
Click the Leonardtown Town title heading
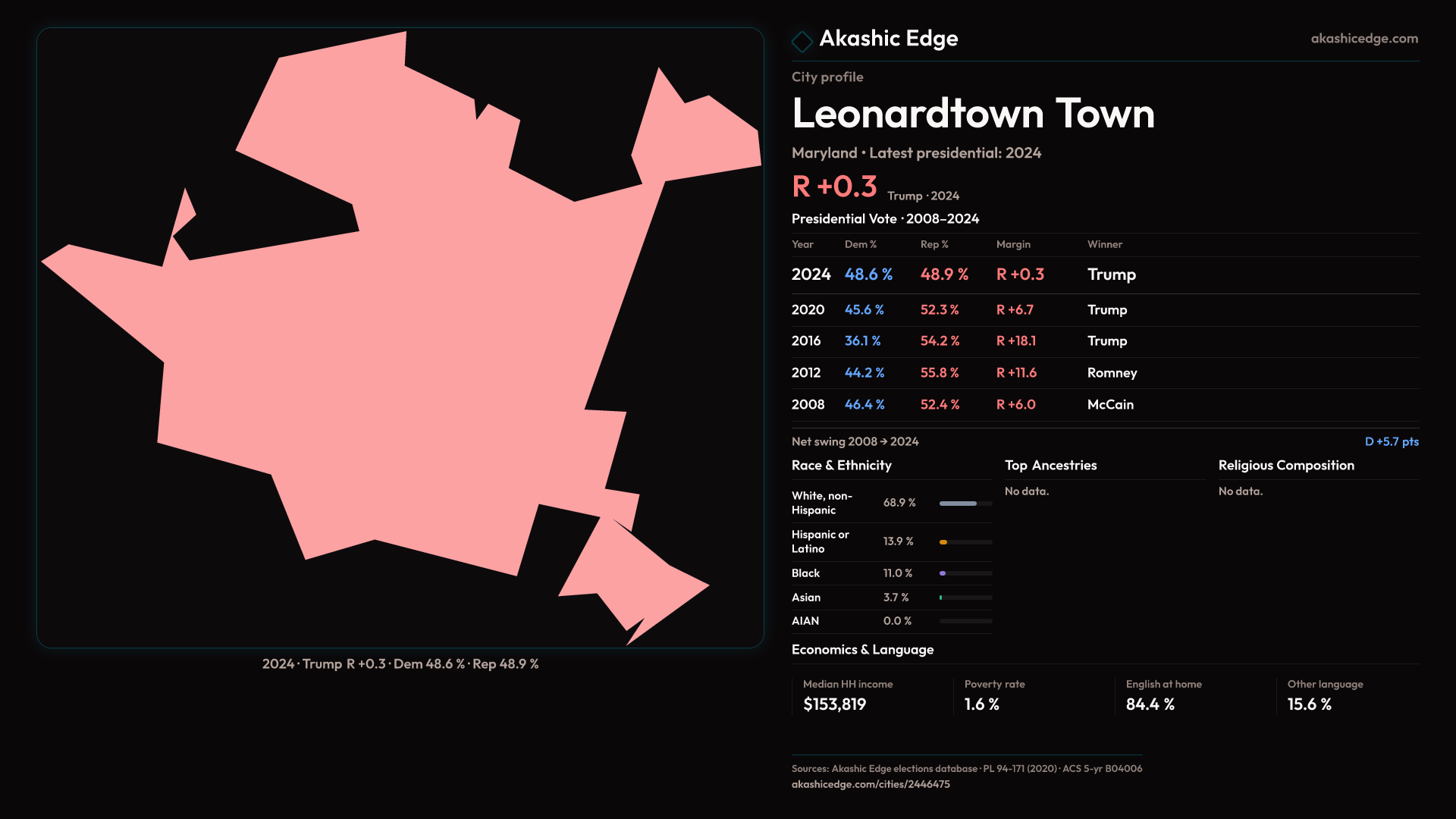coord(972,114)
